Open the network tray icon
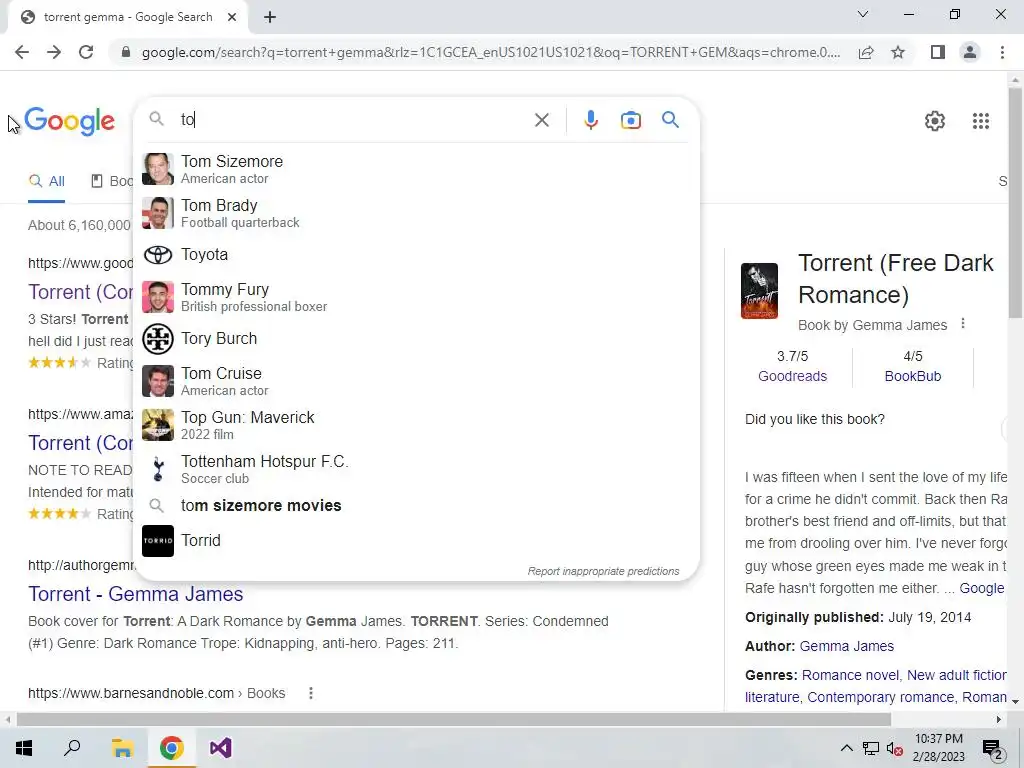Screen dimensions: 1024x768 pyautogui.click(x=871, y=749)
